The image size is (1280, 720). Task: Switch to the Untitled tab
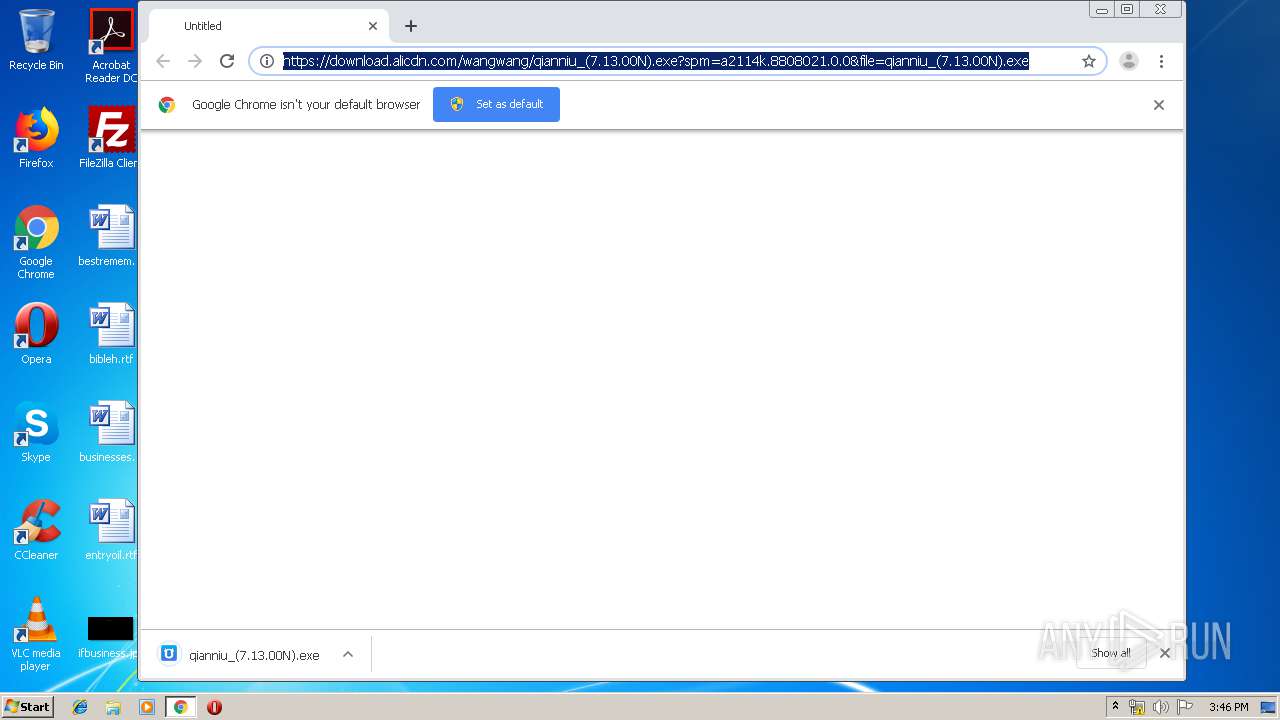pos(270,26)
